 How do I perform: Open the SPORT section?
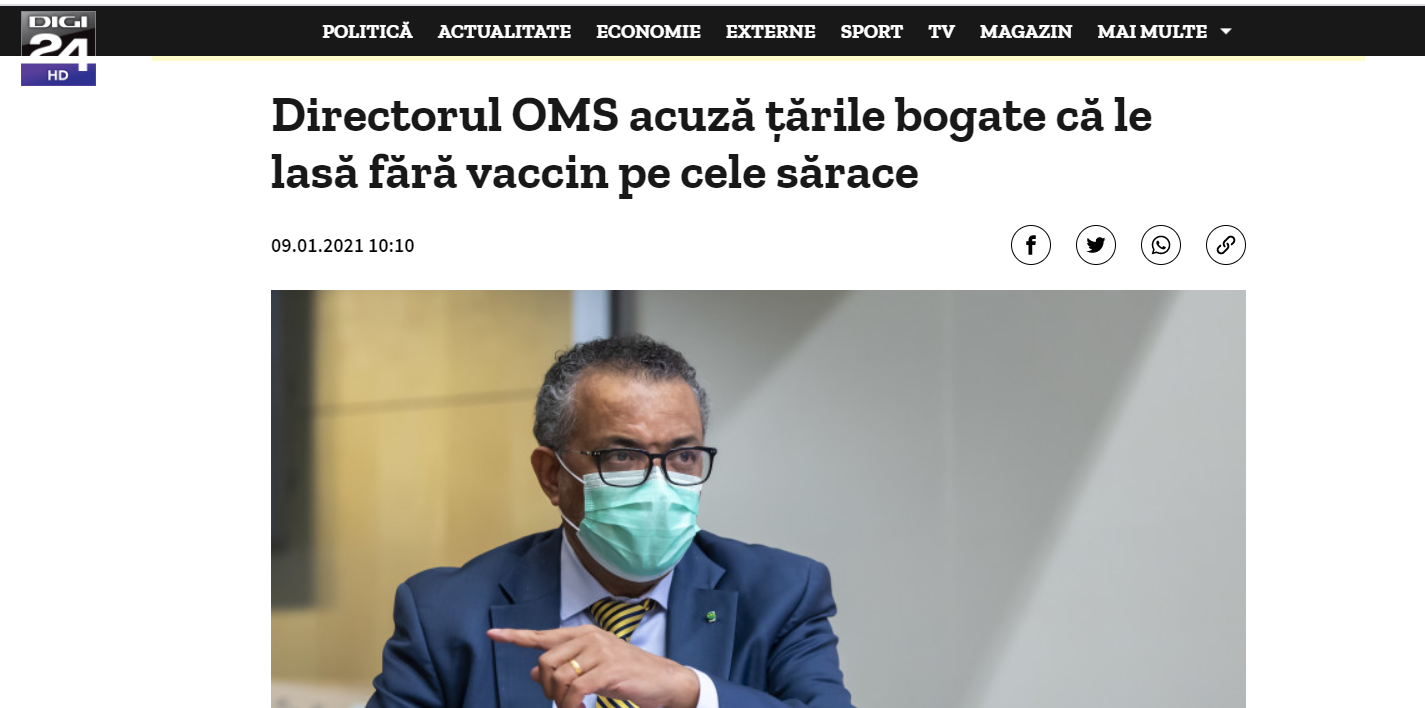click(x=871, y=32)
